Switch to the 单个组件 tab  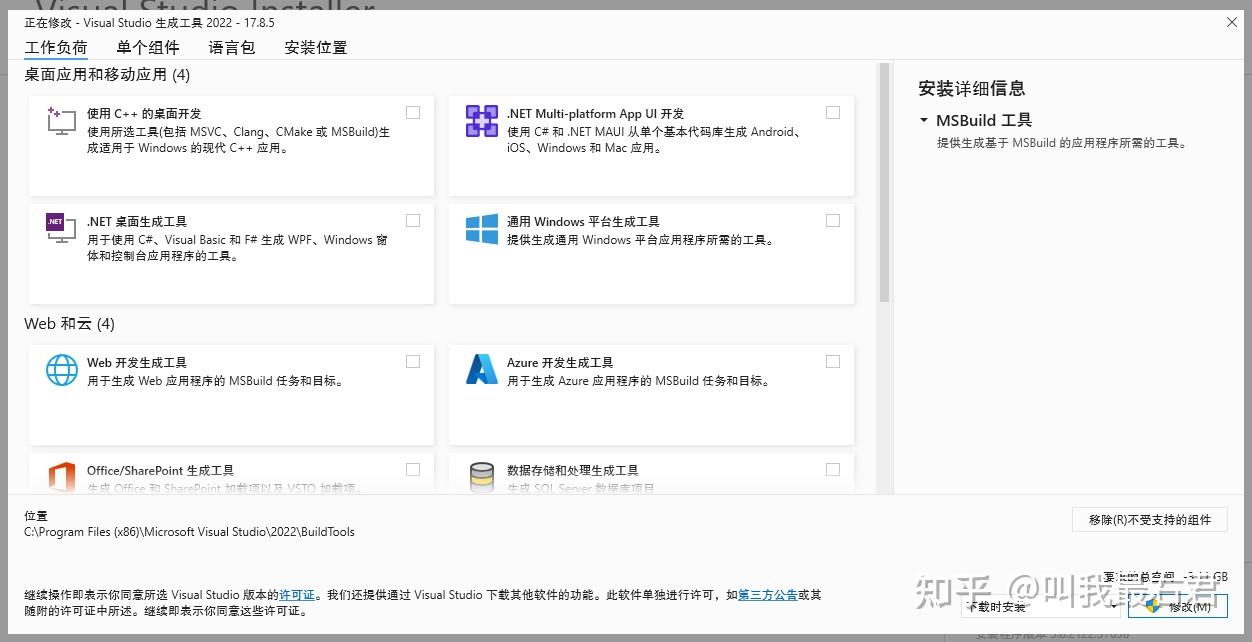pyautogui.click(x=147, y=47)
